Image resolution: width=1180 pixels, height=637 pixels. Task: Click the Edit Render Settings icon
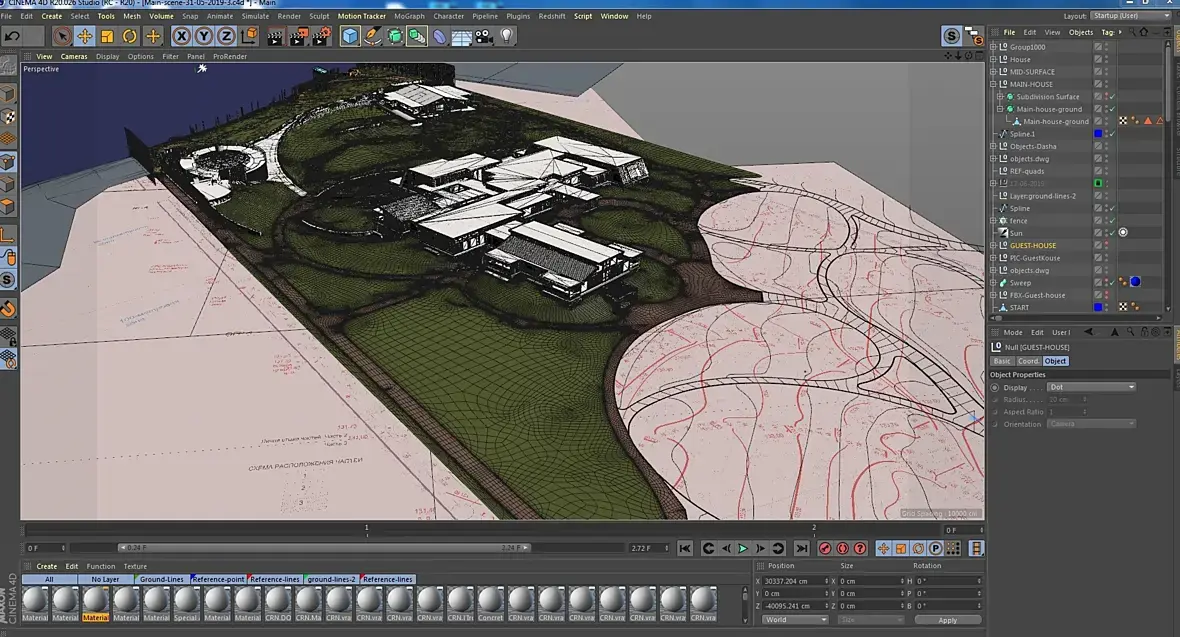321,36
